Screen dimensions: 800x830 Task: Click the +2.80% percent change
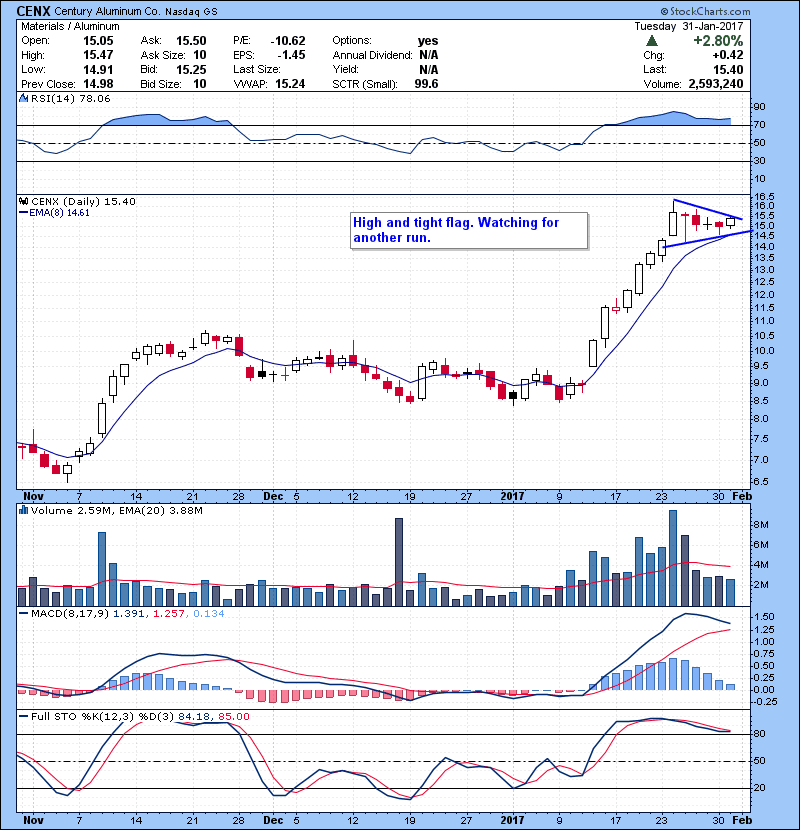pyautogui.click(x=718, y=41)
